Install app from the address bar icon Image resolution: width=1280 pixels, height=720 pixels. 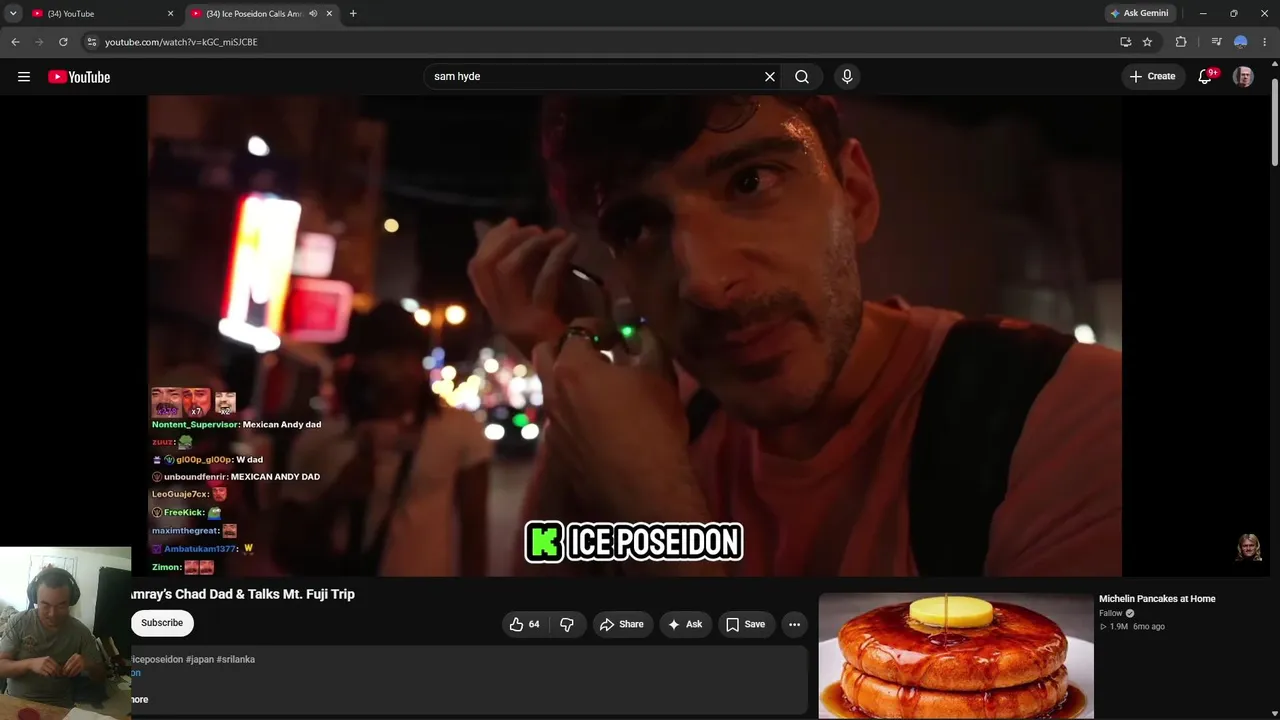coord(1125,42)
